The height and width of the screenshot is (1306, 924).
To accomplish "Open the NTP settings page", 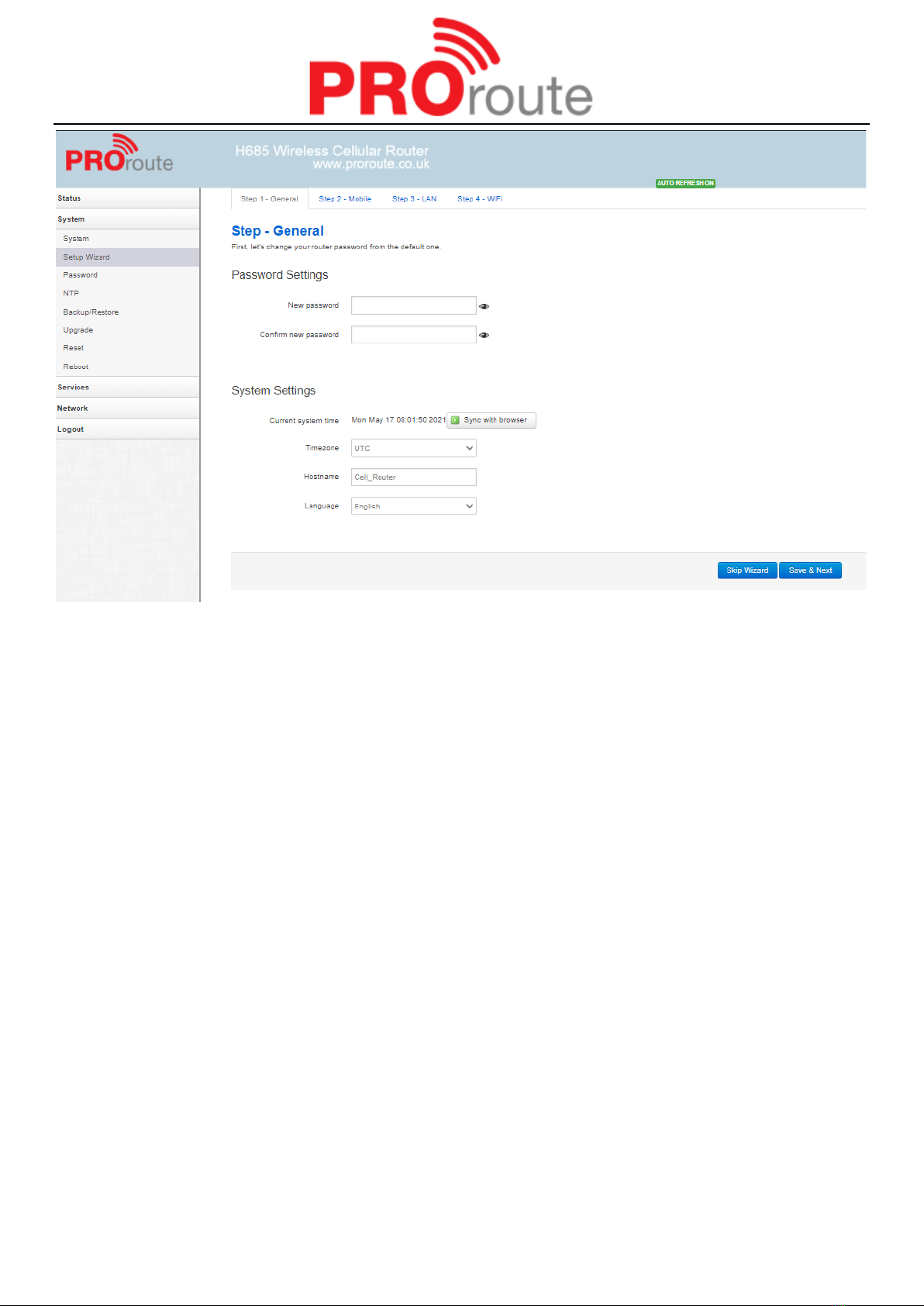I will [128, 293].
